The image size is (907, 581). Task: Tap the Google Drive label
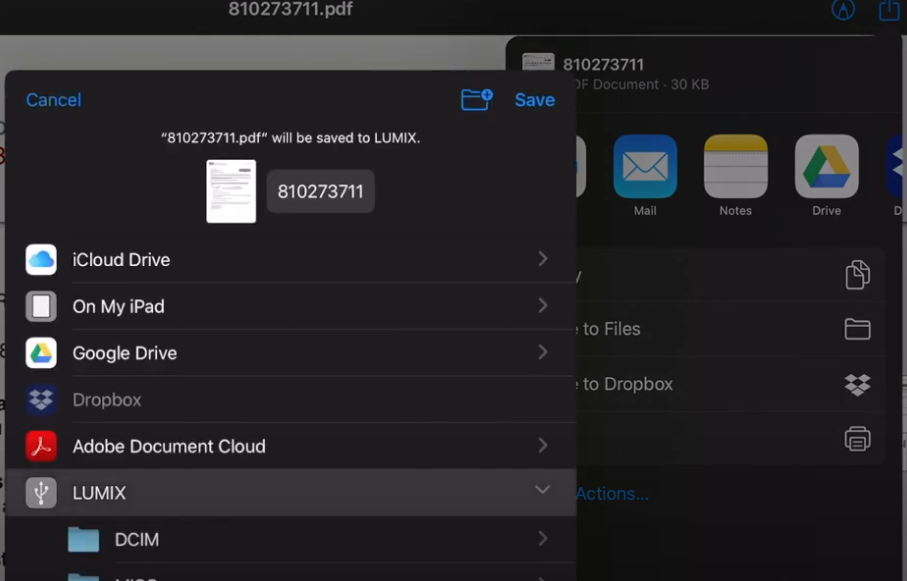tap(125, 353)
